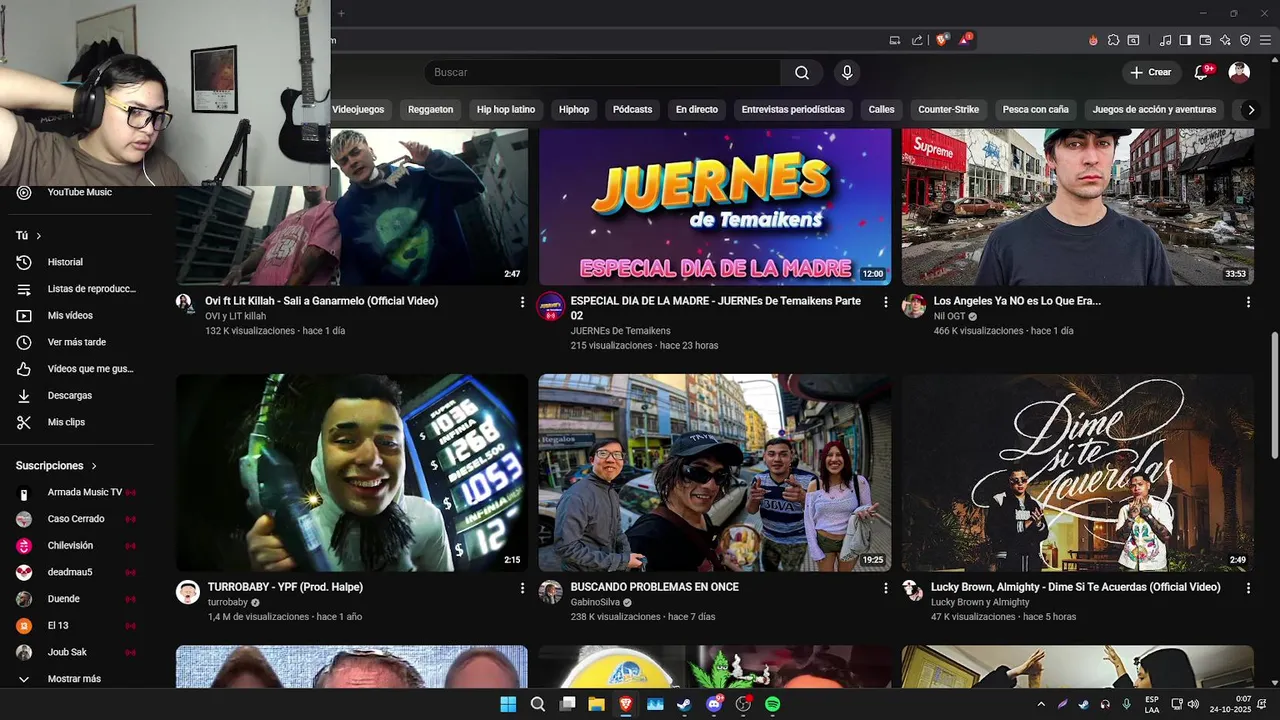Viewport: 1280px width, 720px height.
Task: Click the install app icon in address bar
Action: point(895,40)
